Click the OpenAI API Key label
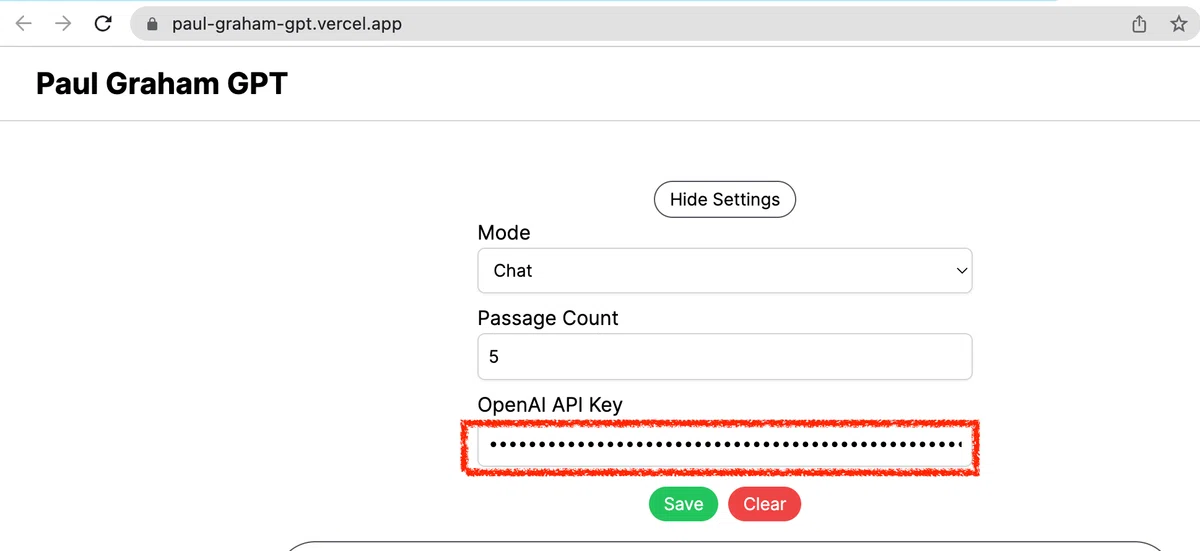1200x551 pixels. 550,405
